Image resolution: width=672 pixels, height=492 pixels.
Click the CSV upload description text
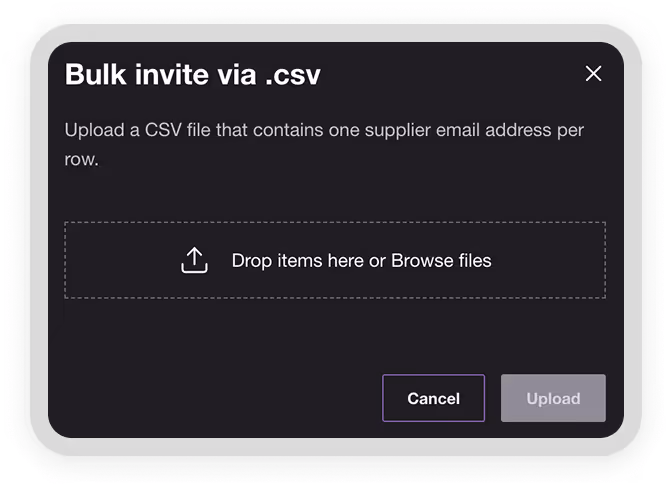tap(324, 144)
